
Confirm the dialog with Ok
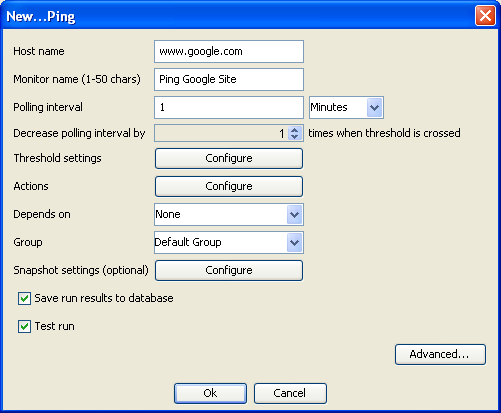click(x=210, y=393)
